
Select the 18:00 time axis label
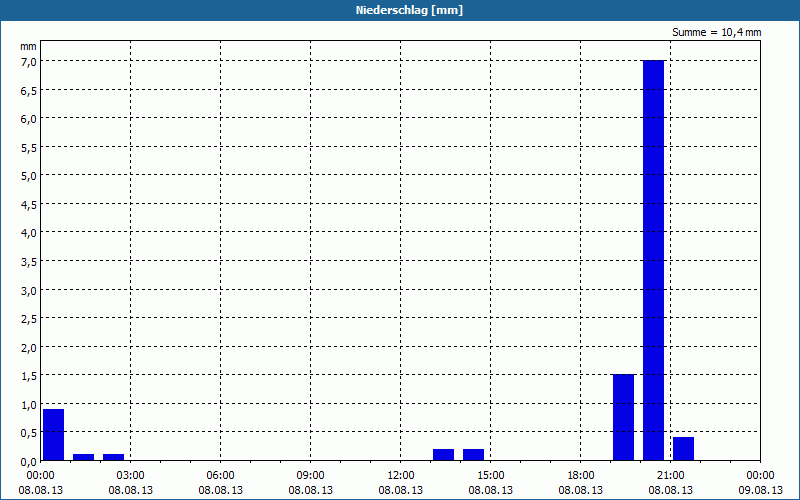tap(581, 476)
